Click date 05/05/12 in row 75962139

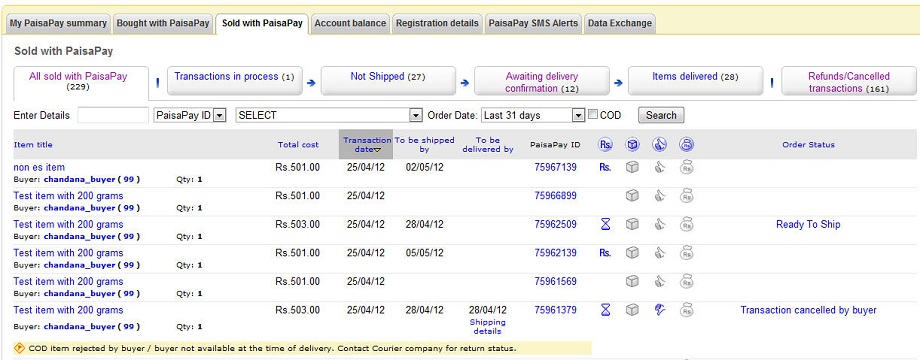tap(424, 253)
